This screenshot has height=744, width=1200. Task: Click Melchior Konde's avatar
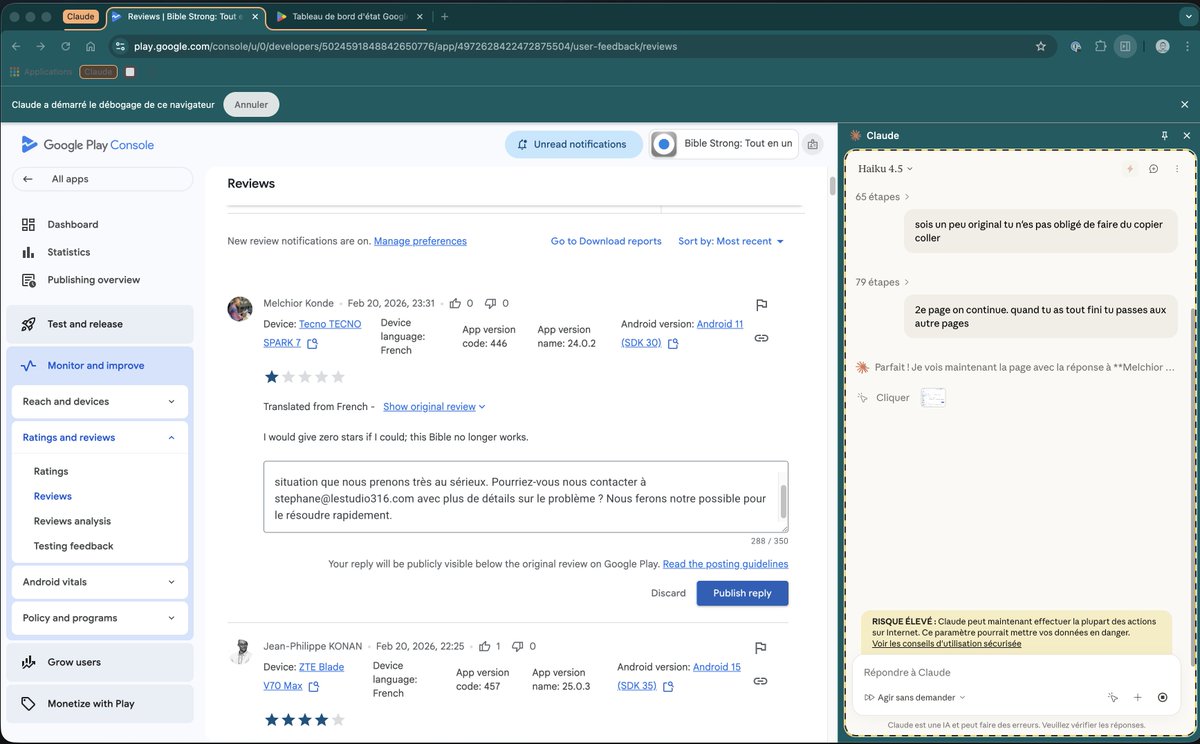coord(240,308)
